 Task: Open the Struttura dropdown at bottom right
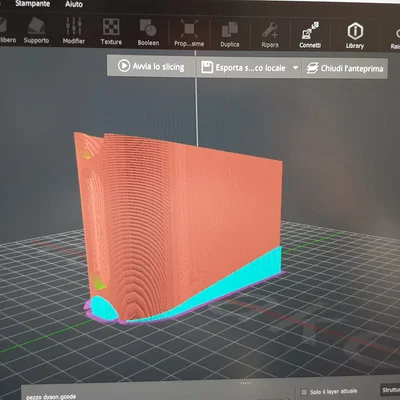tap(391, 390)
